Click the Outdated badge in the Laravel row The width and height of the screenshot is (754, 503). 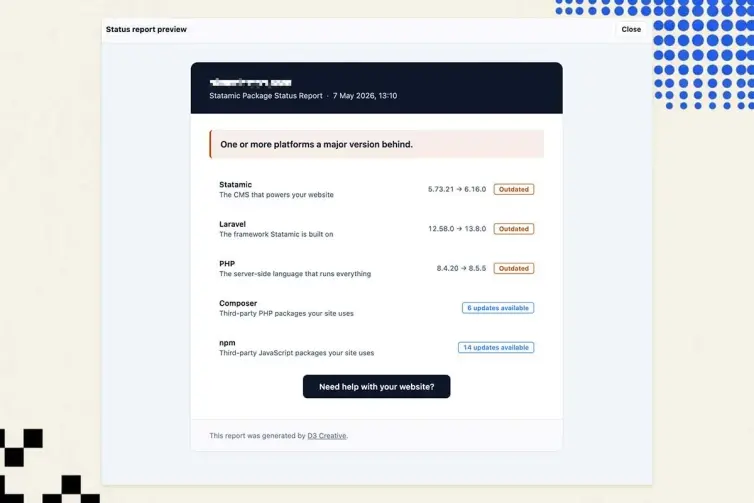514,229
